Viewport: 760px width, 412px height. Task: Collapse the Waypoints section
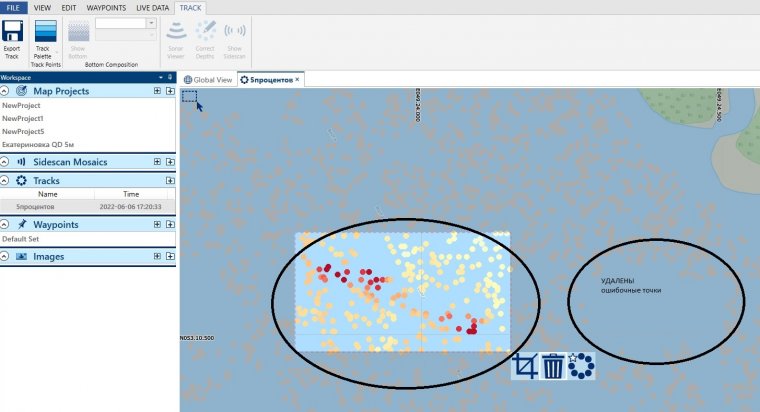(6, 225)
